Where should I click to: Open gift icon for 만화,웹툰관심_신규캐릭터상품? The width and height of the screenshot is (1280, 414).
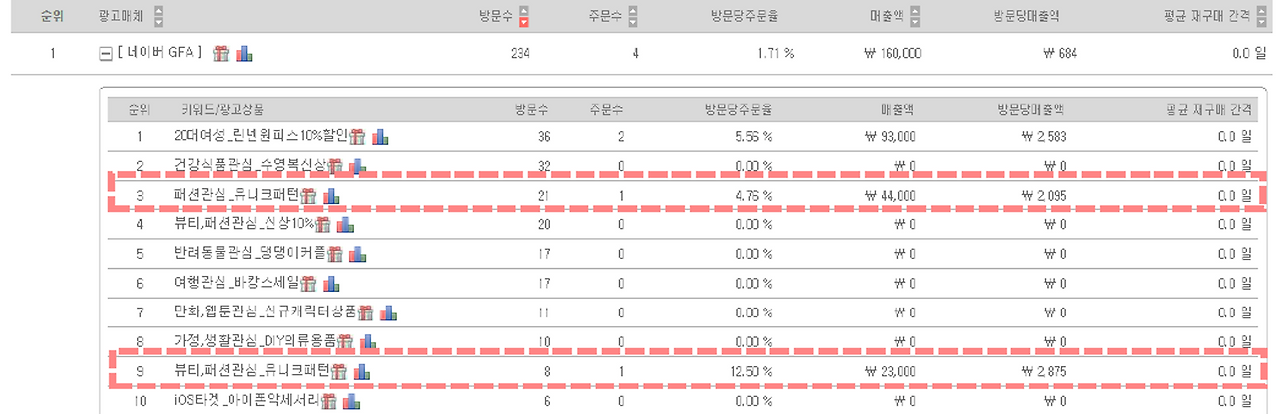click(366, 312)
